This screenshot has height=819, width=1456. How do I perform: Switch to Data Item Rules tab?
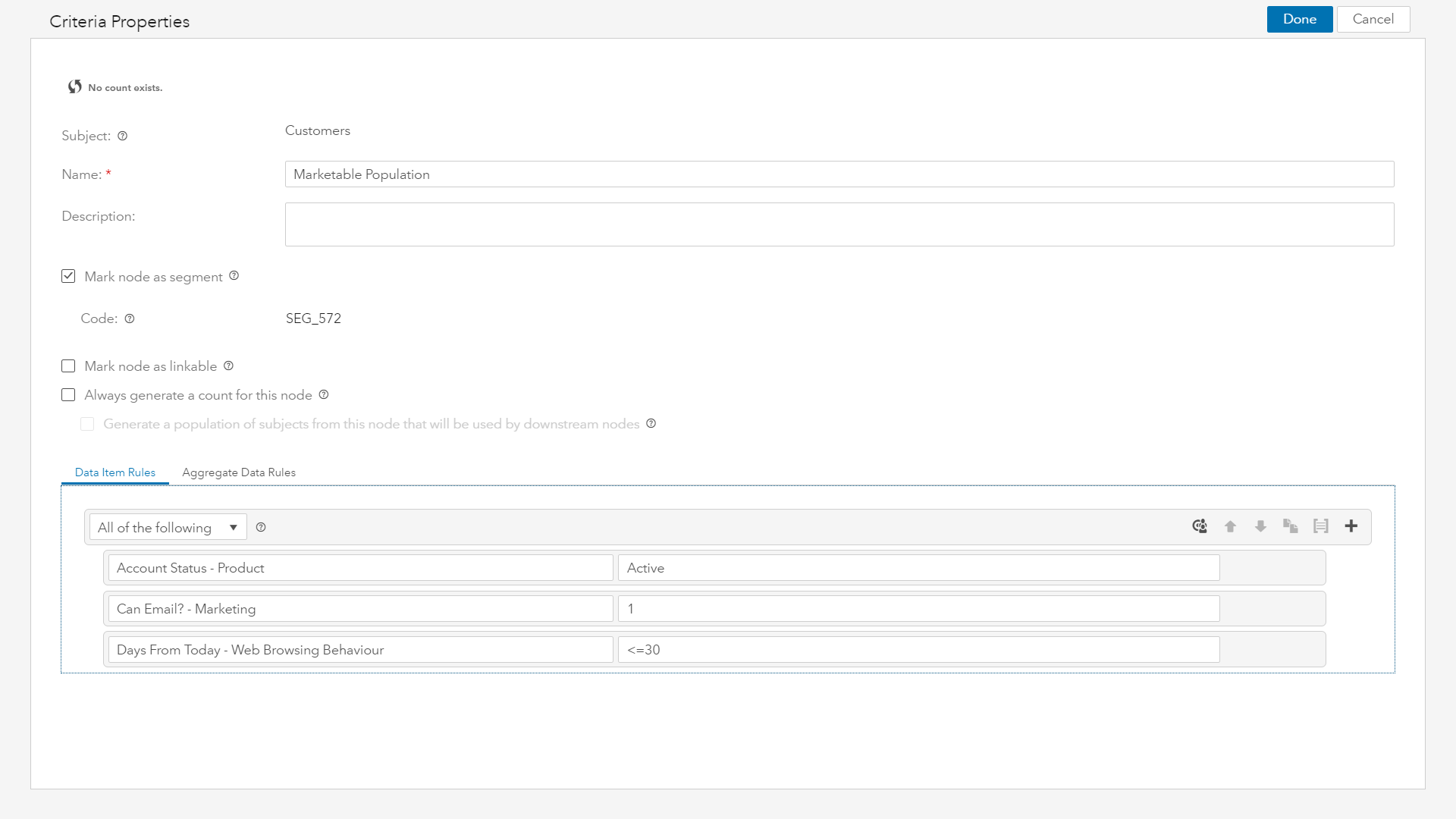coord(115,472)
